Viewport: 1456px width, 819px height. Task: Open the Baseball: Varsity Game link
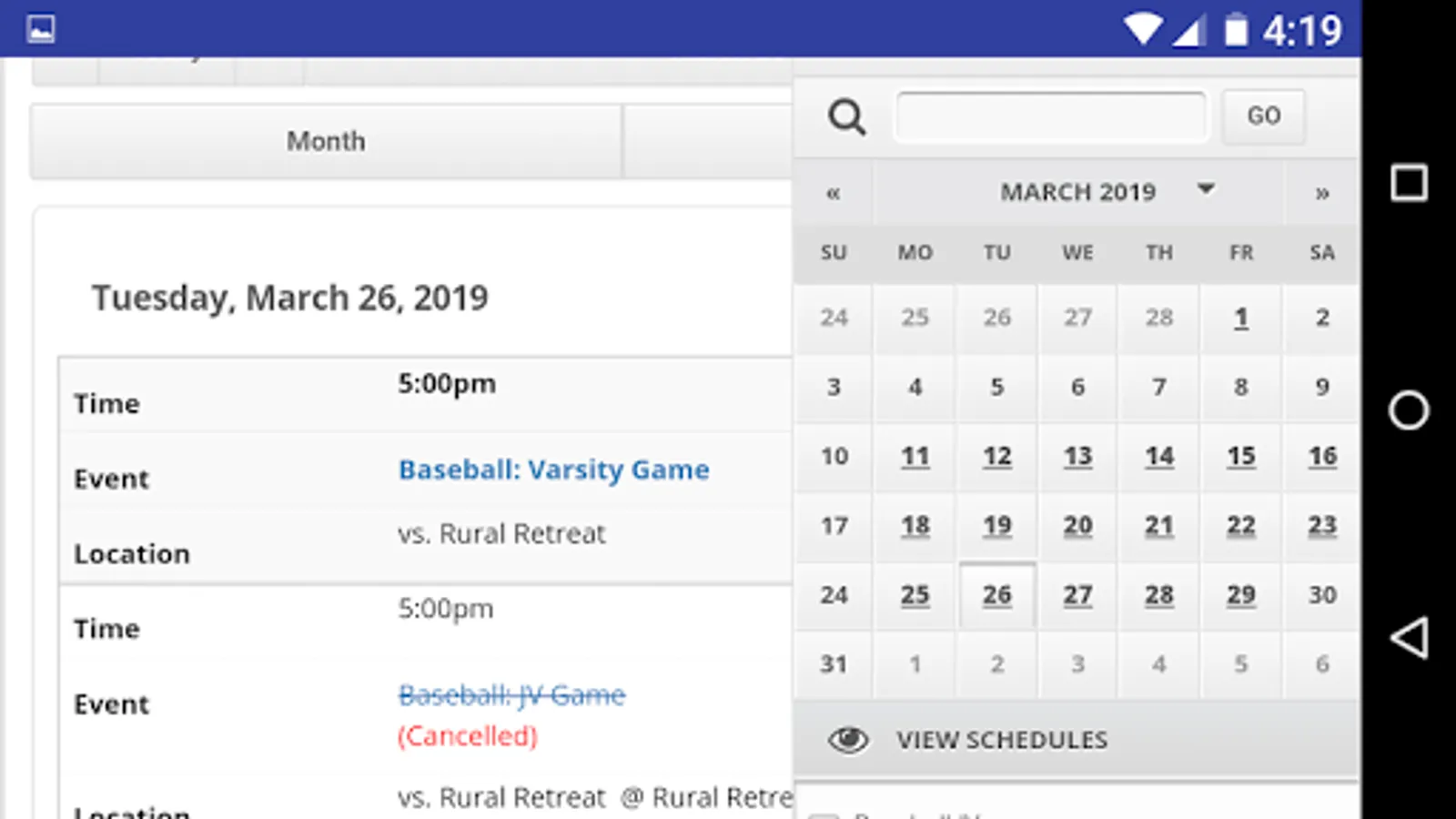point(553,470)
